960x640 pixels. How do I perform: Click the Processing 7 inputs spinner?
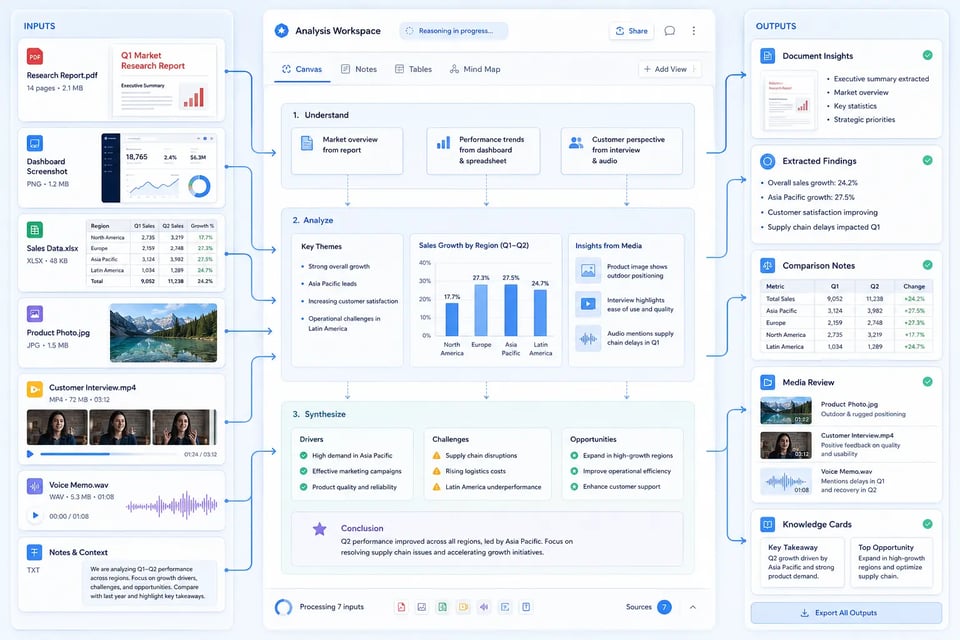pos(283,607)
